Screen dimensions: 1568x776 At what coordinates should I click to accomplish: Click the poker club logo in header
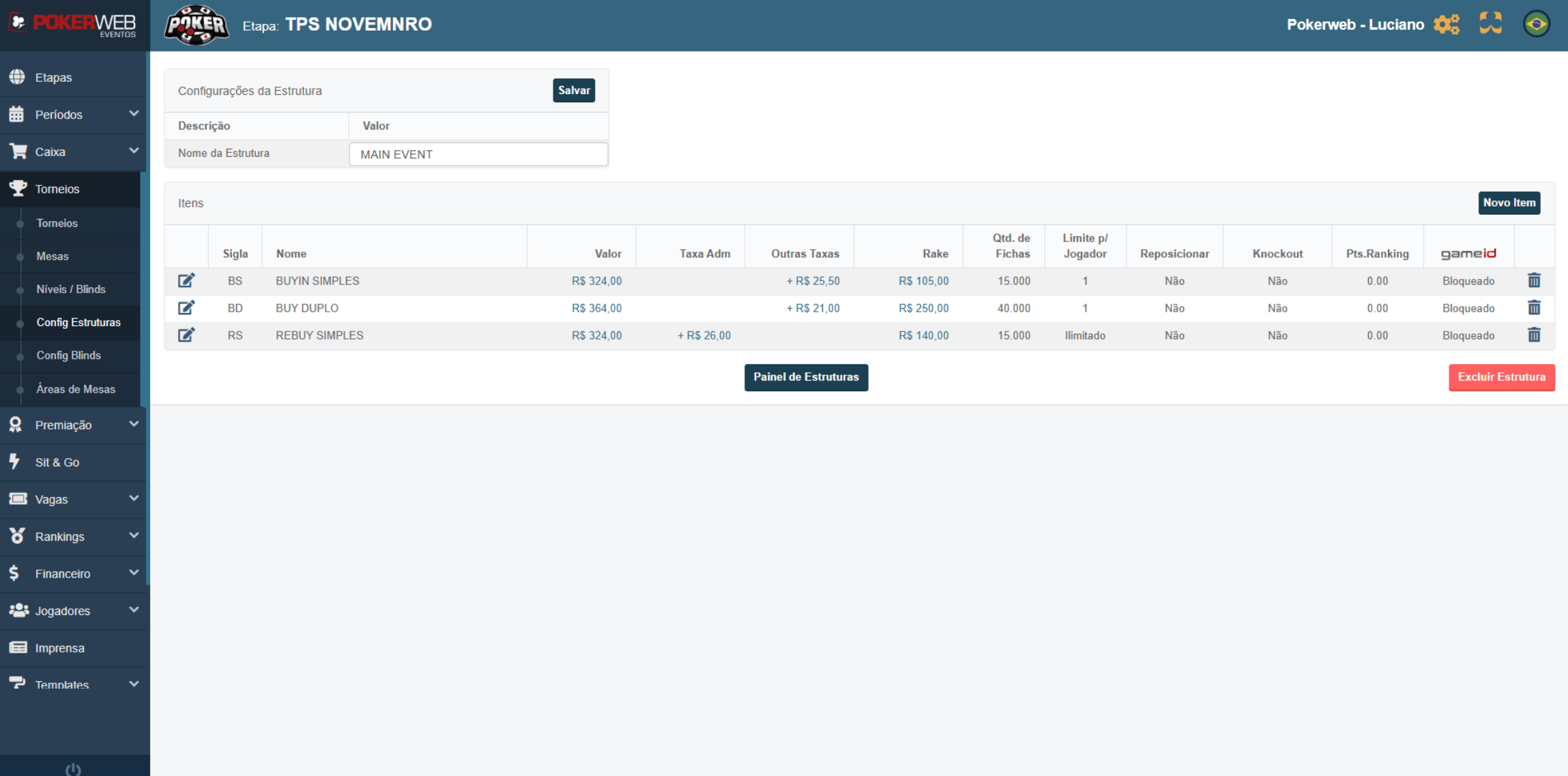click(197, 25)
